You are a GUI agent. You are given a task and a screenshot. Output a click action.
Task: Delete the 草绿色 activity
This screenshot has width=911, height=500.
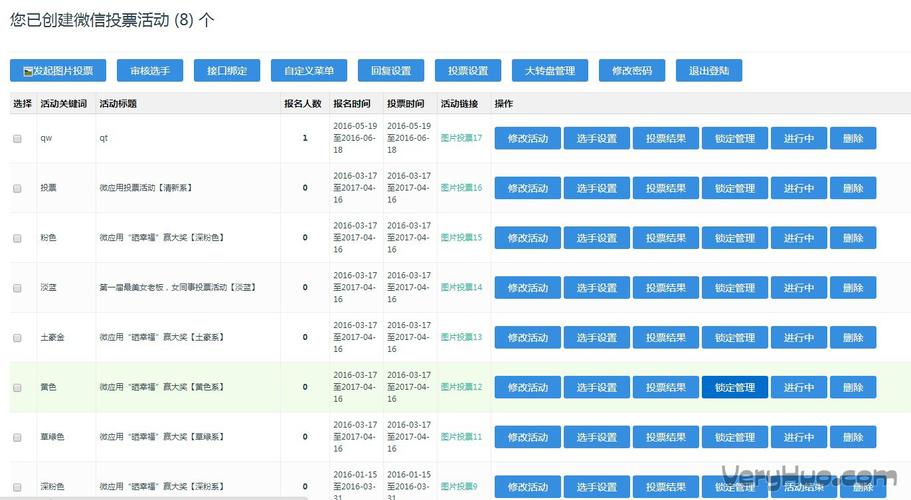pyautogui.click(x=853, y=437)
